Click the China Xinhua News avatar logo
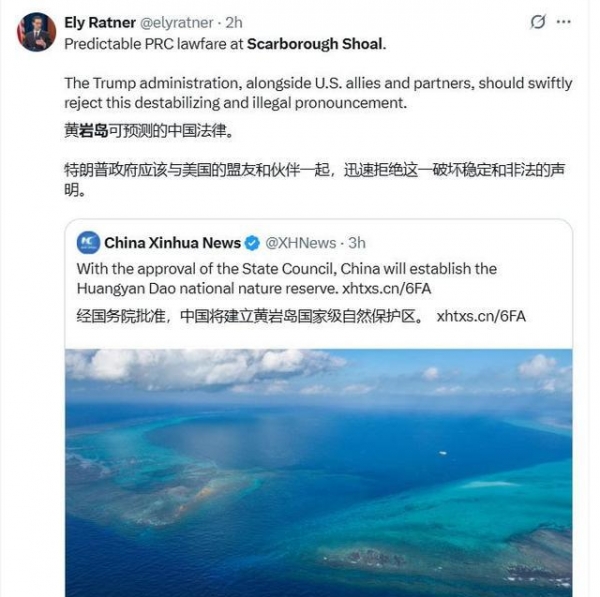The image size is (600, 597). pos(87,242)
